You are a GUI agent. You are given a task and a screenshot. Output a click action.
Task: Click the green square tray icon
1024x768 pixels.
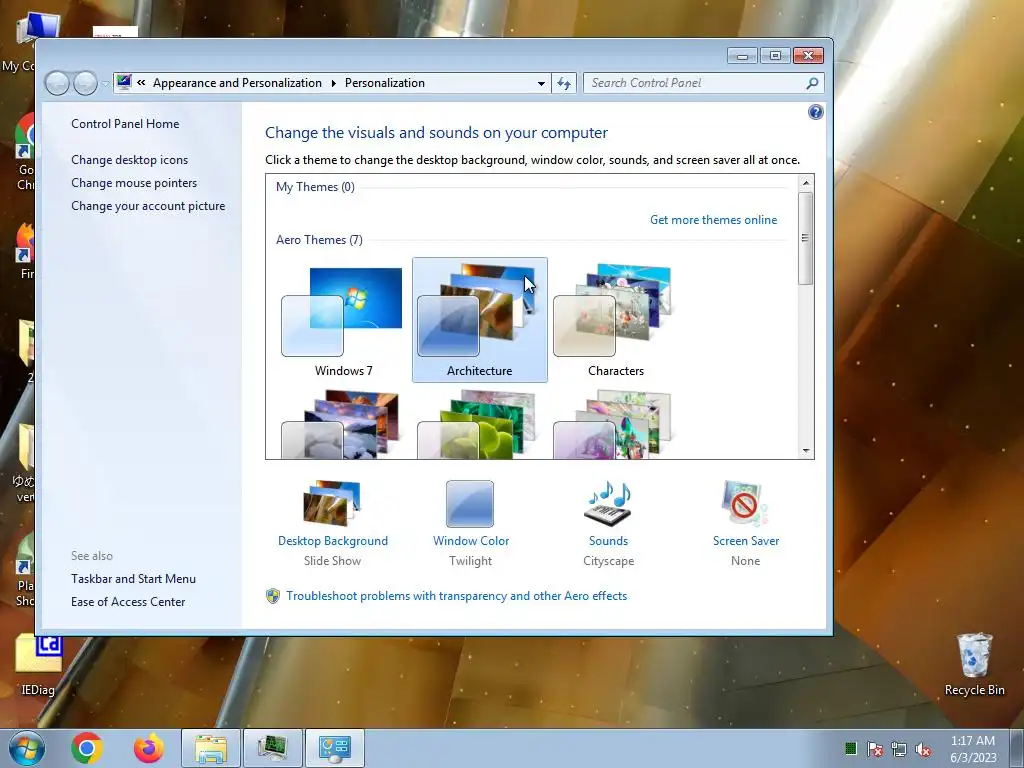tap(850, 748)
